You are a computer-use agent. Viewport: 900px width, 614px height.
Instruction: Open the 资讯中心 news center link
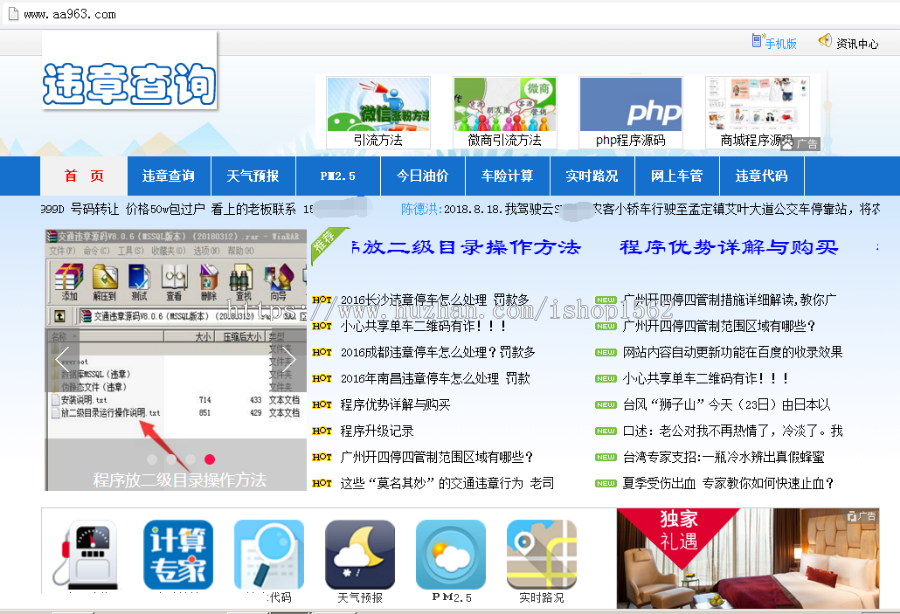(x=848, y=42)
